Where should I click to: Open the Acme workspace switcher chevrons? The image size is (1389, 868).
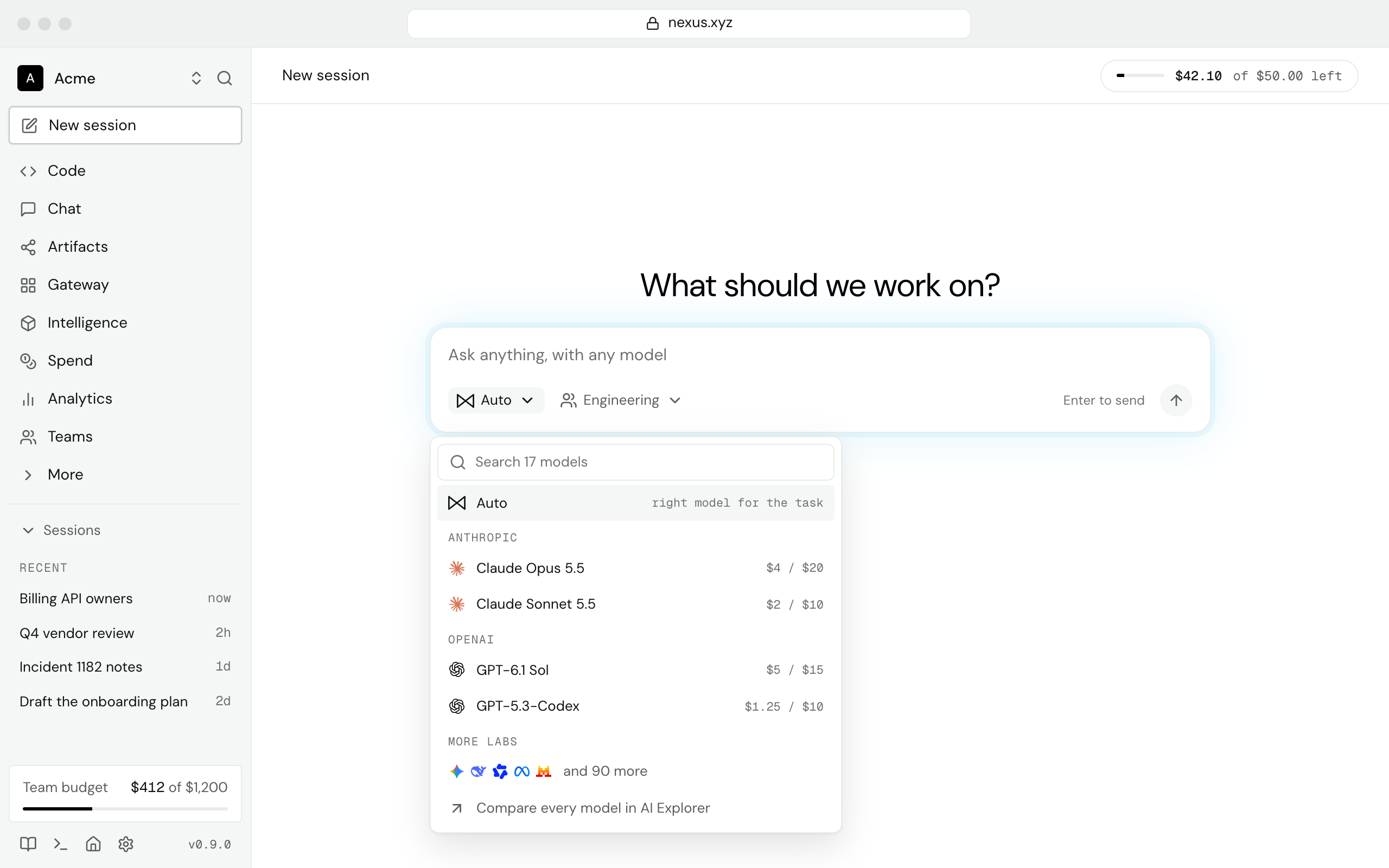196,78
